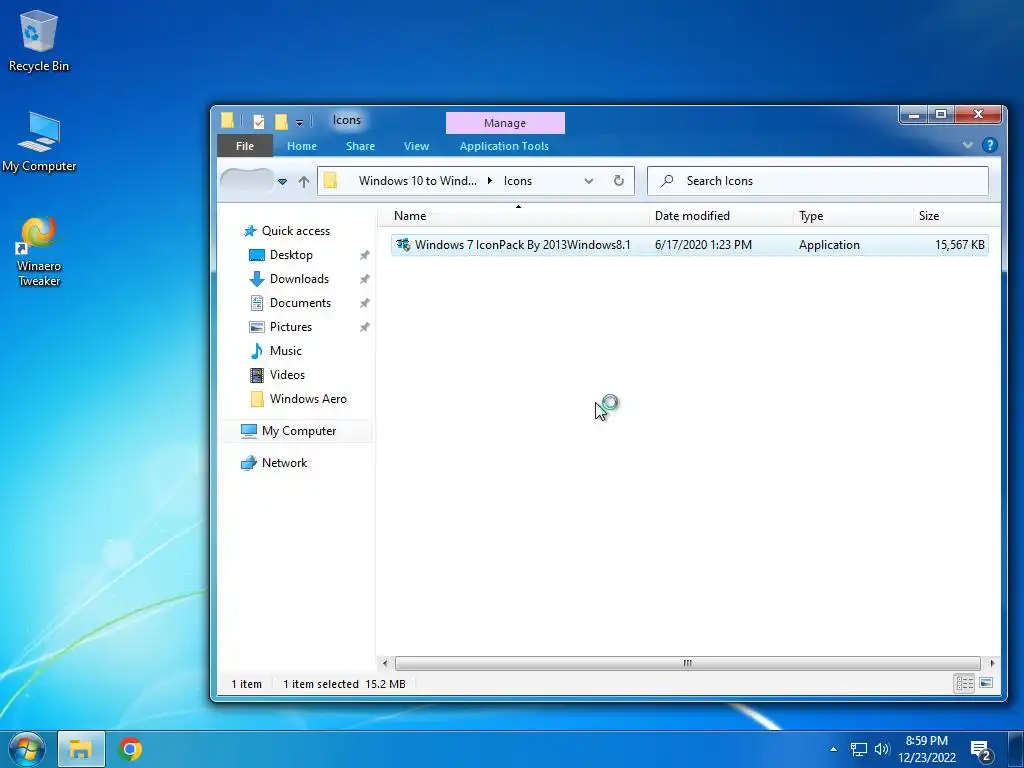The width and height of the screenshot is (1024, 768).
Task: Open Help with the question mark icon
Action: click(989, 145)
